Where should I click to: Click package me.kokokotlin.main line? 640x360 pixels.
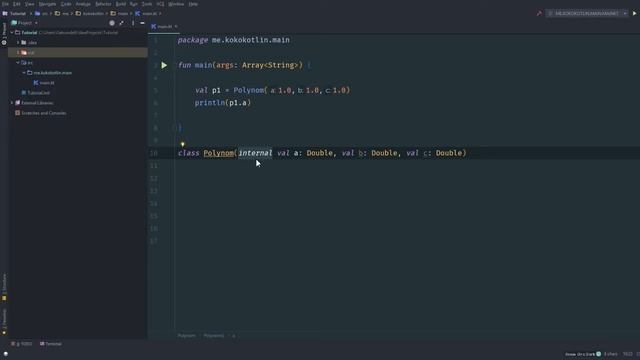233,40
